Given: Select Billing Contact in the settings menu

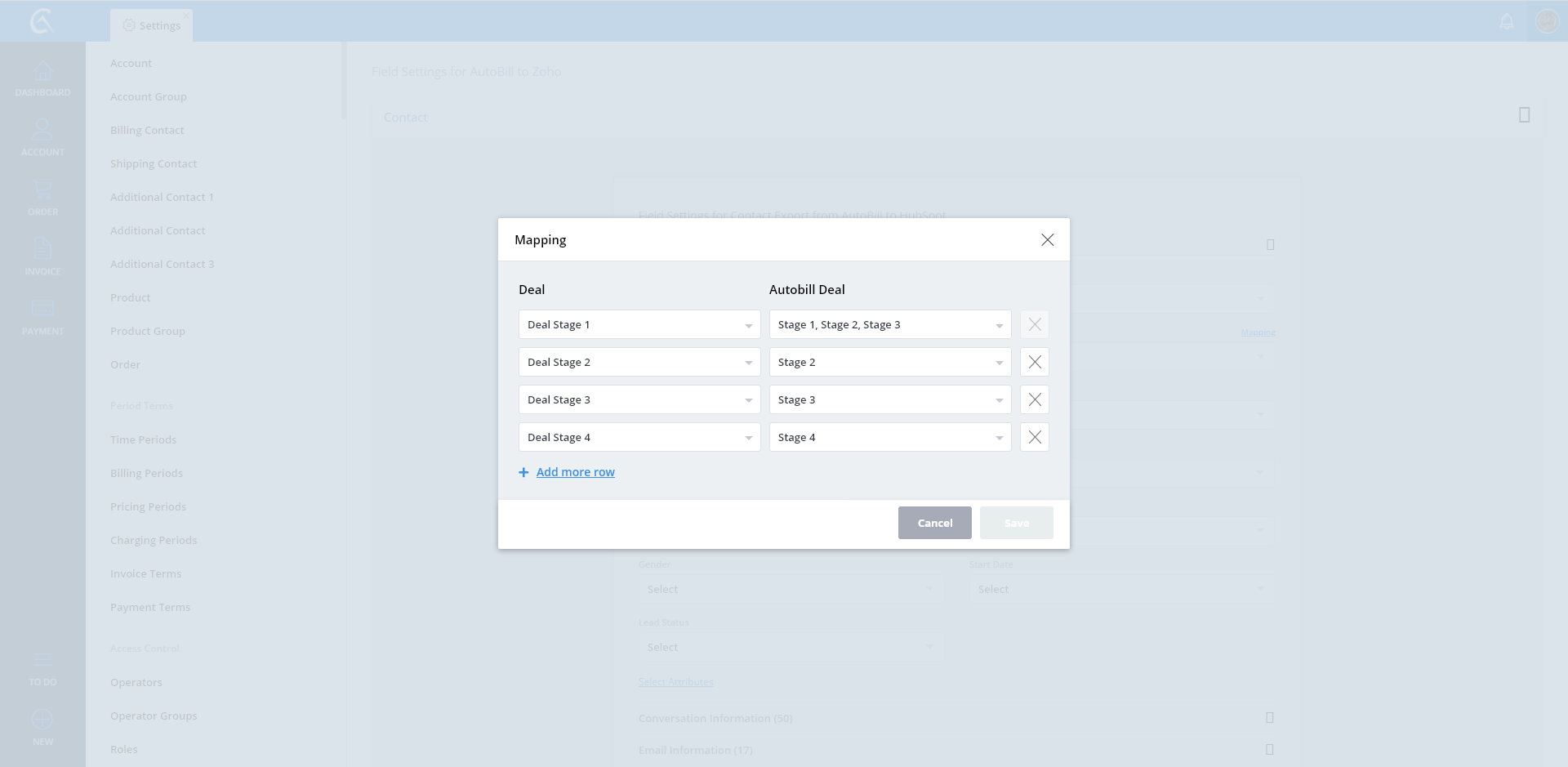Looking at the screenshot, I should pos(147,130).
